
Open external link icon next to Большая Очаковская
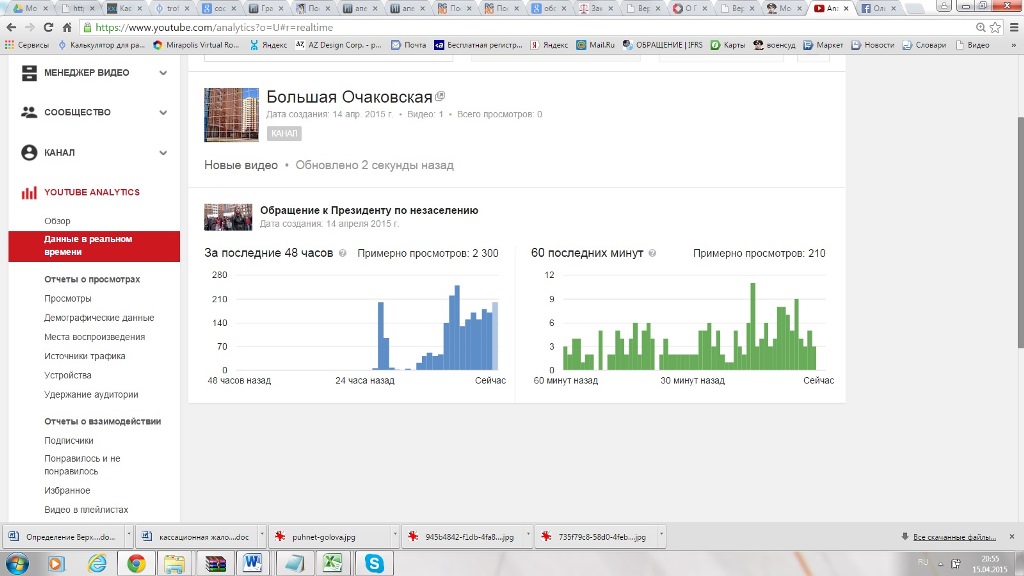coord(440,97)
